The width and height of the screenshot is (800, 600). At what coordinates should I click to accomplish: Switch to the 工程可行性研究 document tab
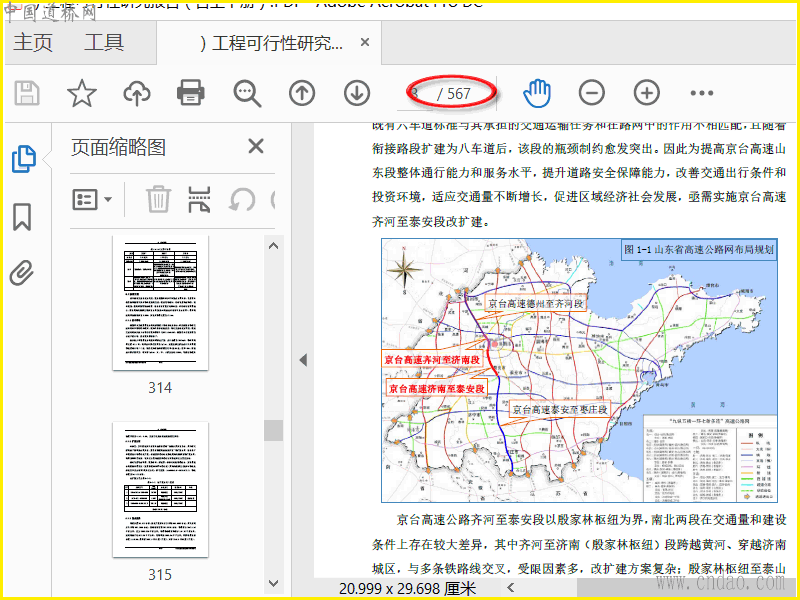(271, 43)
